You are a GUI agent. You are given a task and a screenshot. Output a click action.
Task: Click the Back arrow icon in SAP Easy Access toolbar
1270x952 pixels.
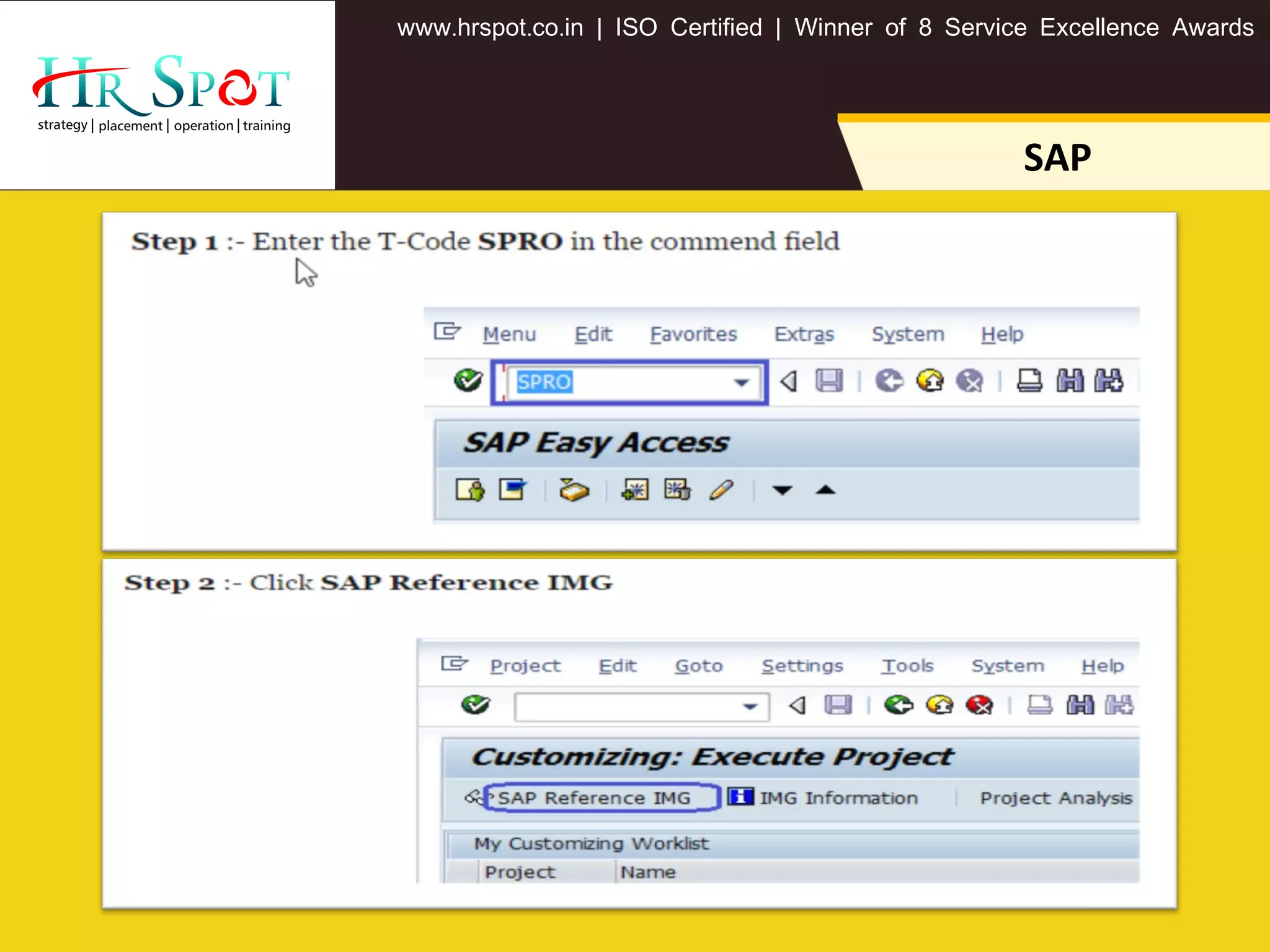(889, 381)
